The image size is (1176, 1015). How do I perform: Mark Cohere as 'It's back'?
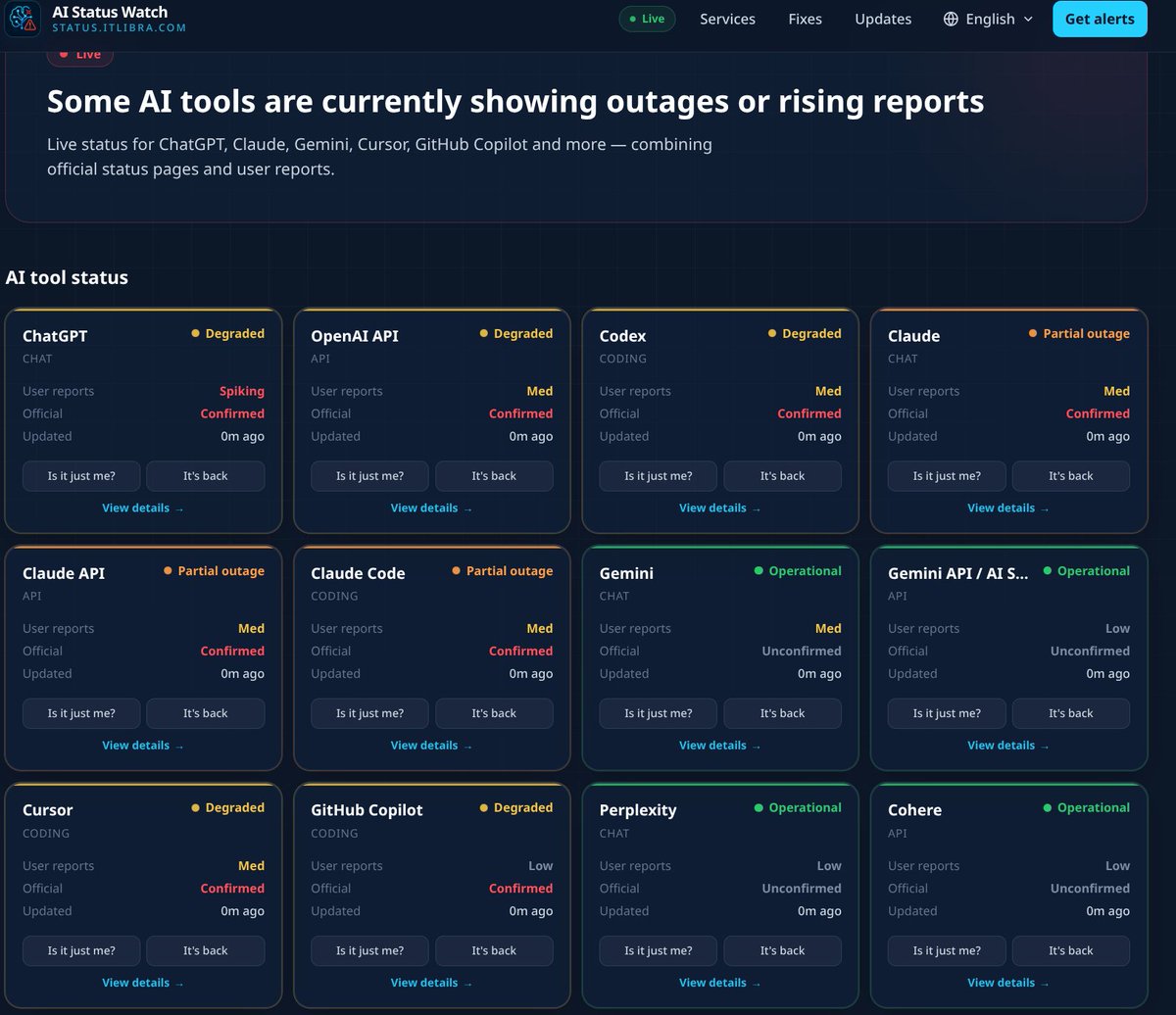click(x=1071, y=950)
